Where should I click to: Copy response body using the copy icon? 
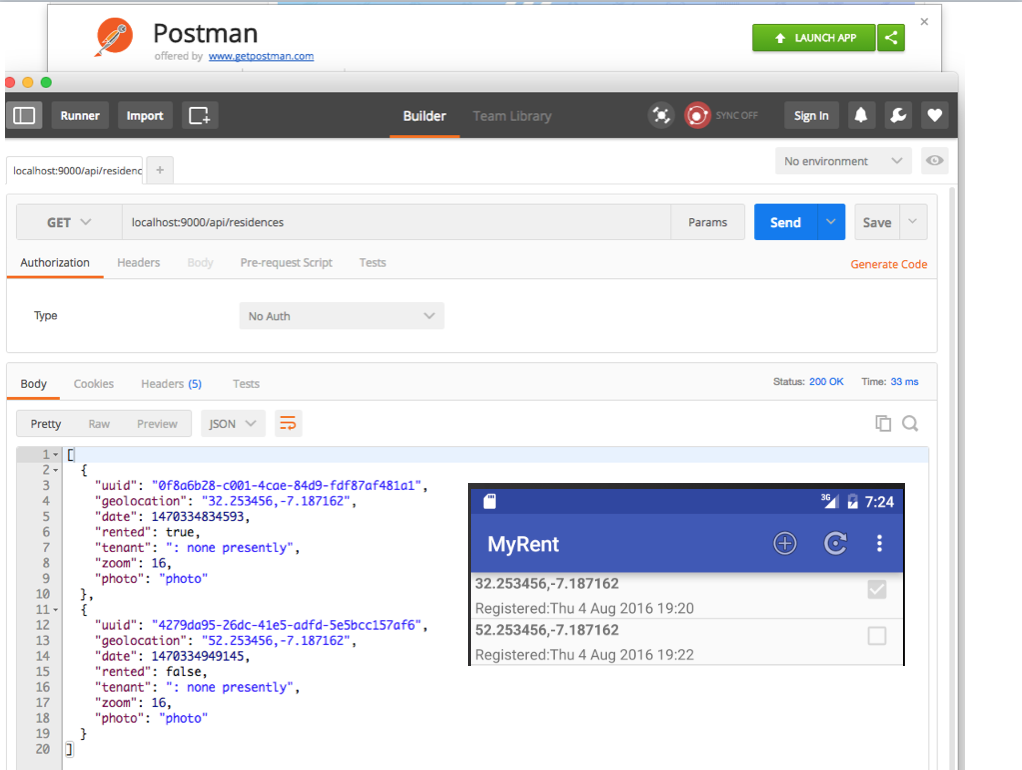(x=883, y=423)
